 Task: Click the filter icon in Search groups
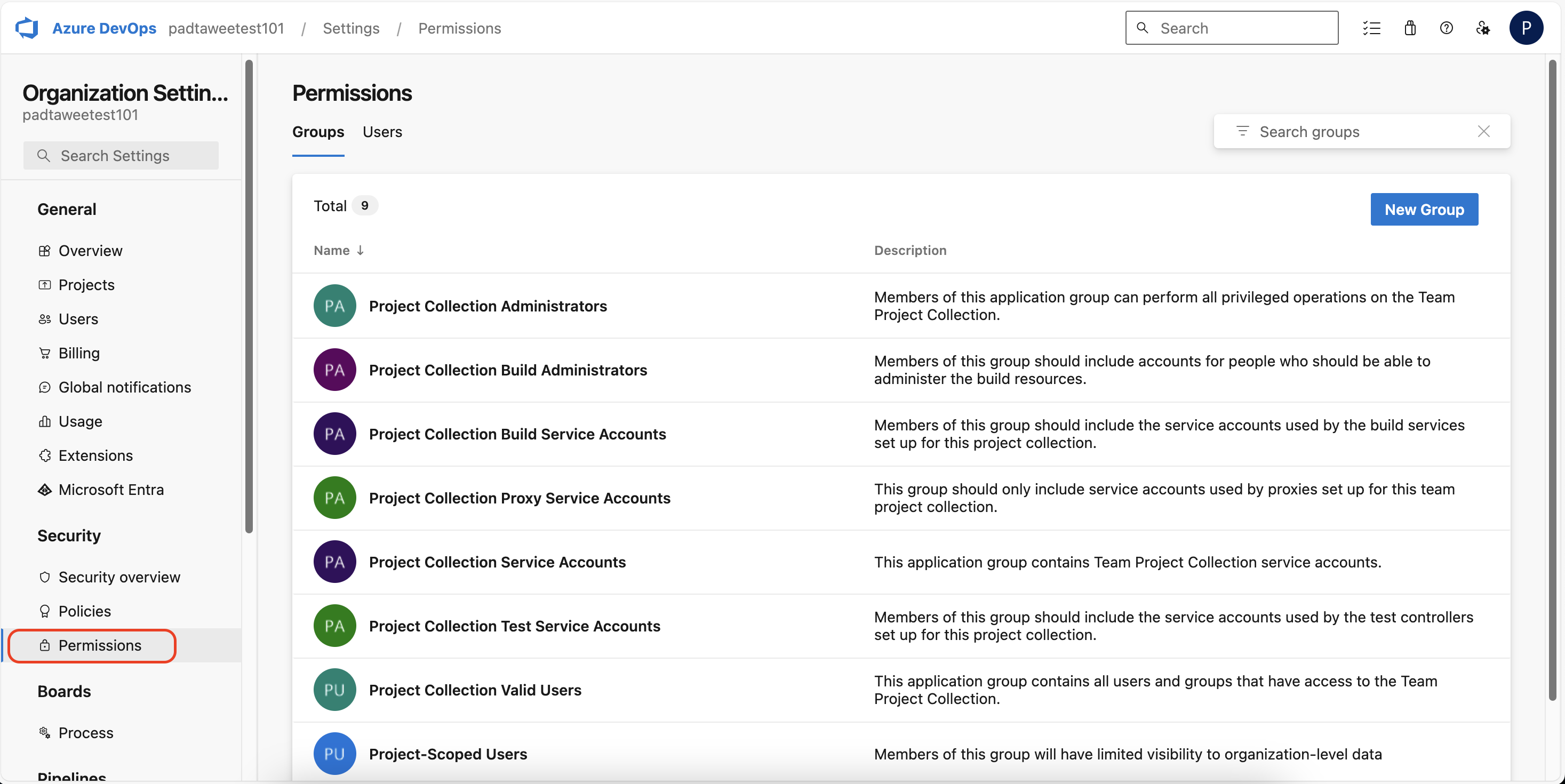pos(1242,131)
